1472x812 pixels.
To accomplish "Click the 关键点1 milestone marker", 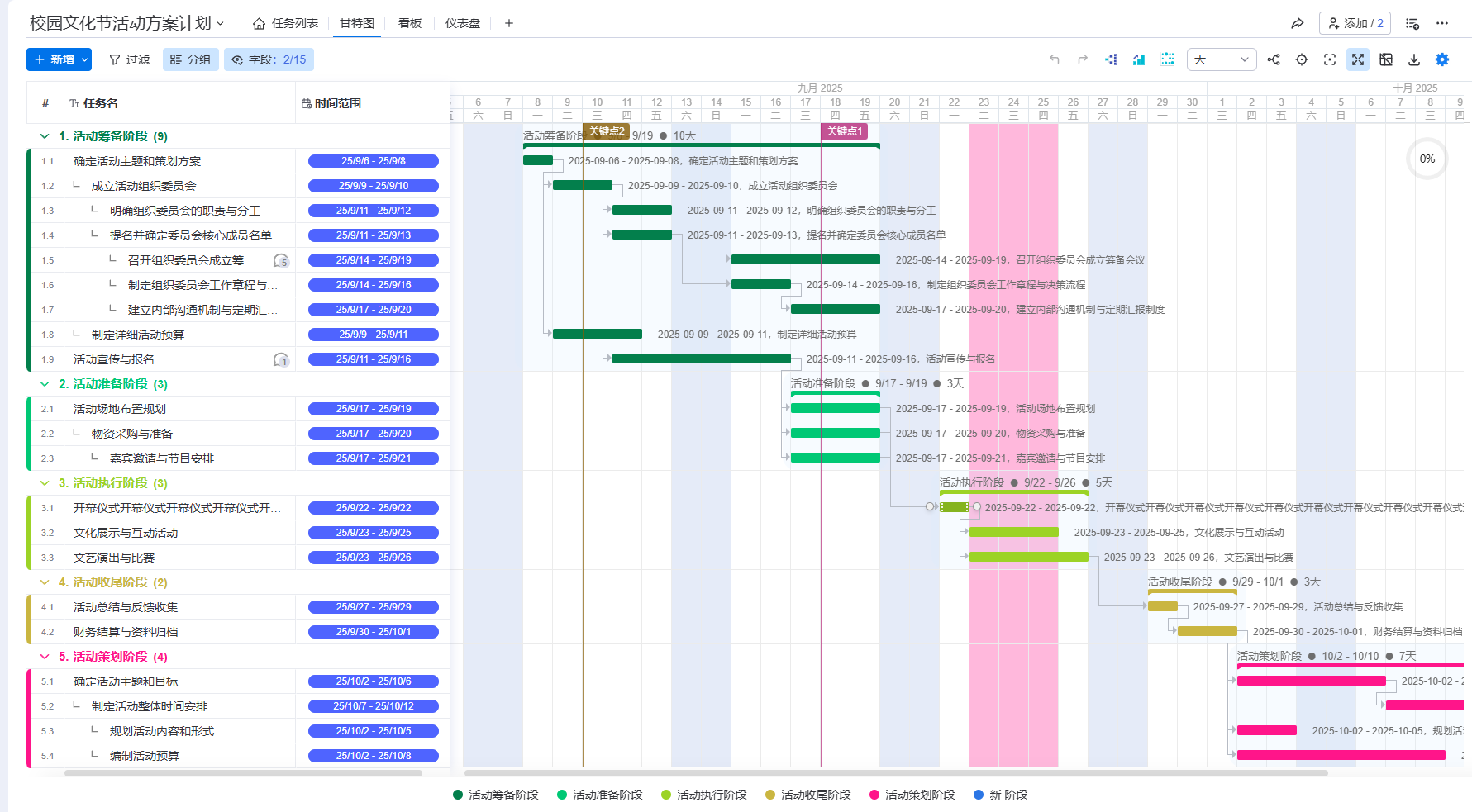I will 844,131.
